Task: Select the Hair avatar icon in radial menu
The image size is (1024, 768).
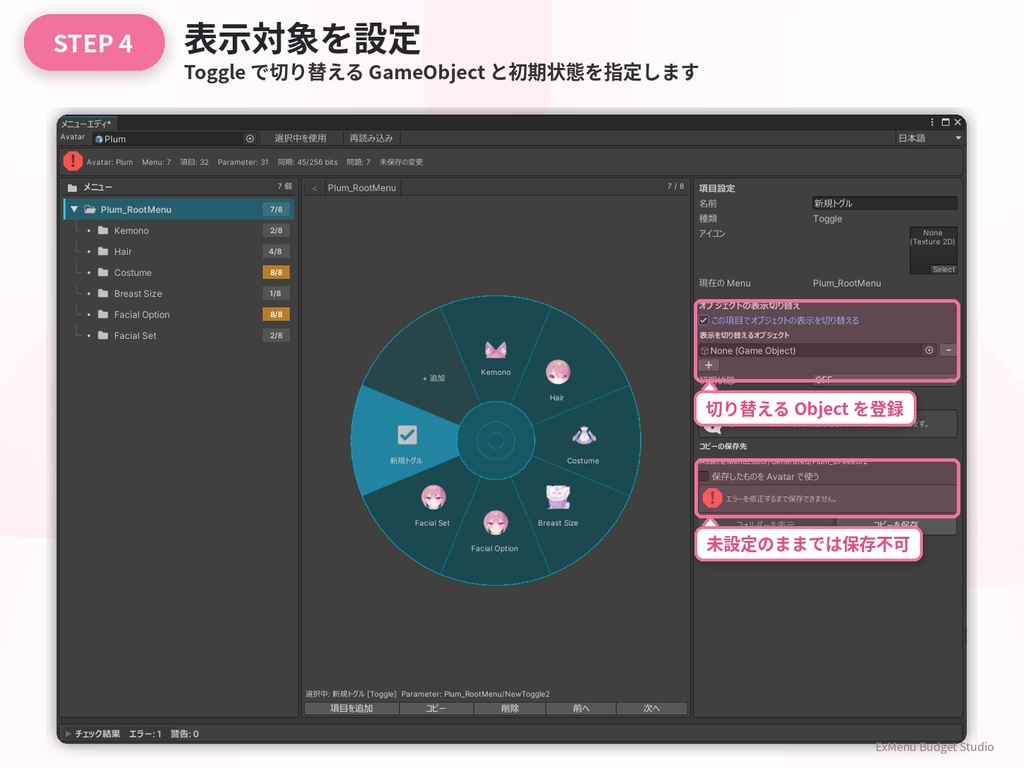Action: point(557,372)
